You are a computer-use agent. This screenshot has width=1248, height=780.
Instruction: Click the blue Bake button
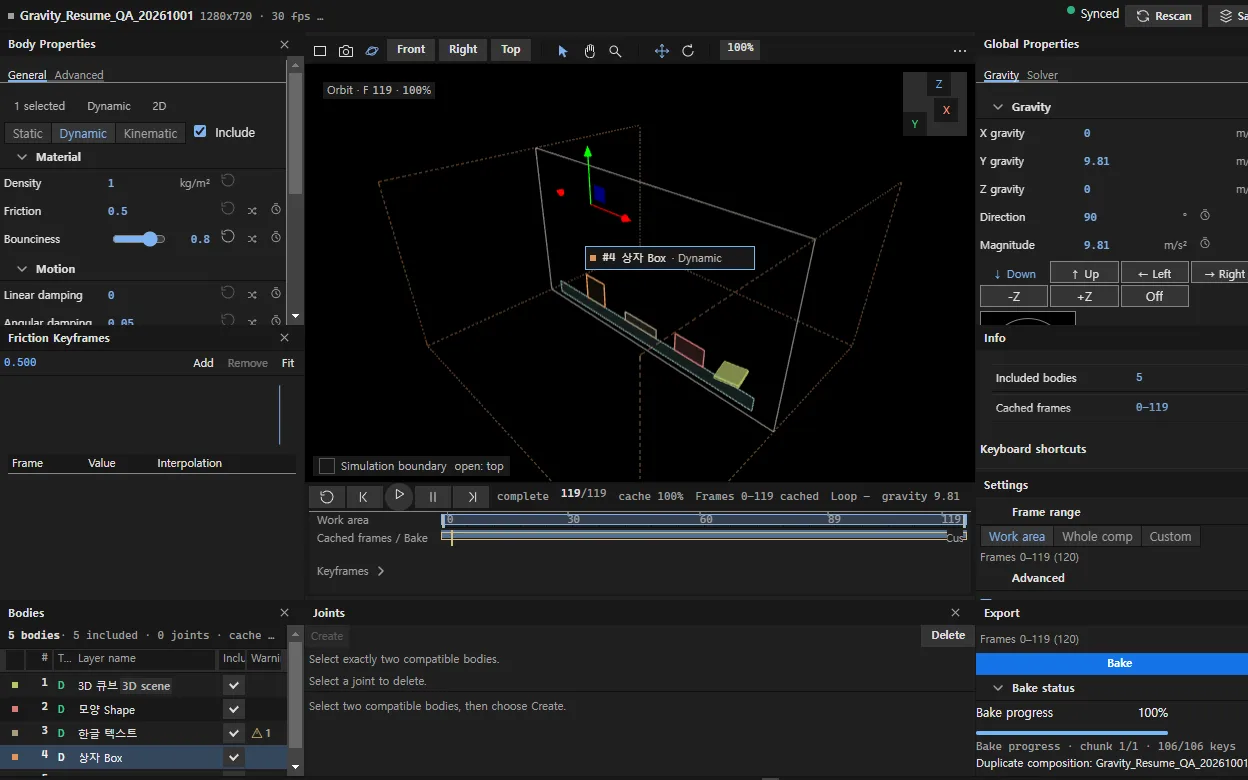click(x=1112, y=663)
